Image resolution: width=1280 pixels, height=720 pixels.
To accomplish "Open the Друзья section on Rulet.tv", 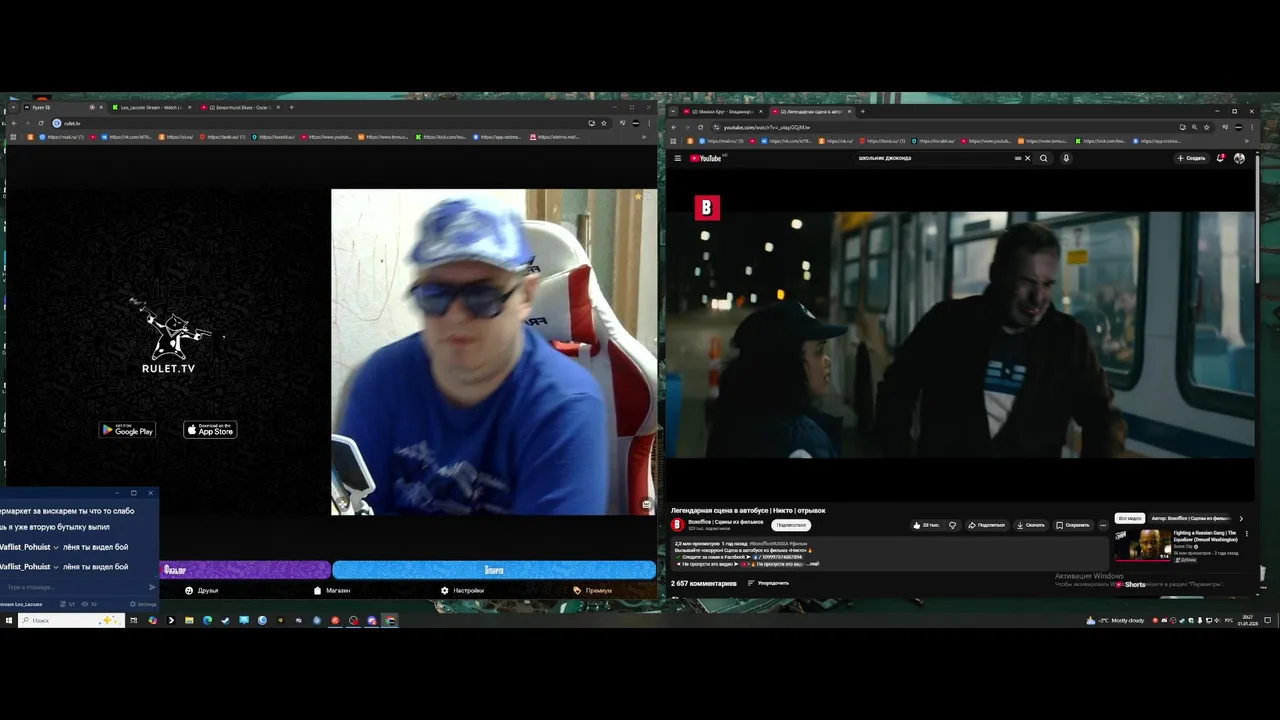I will (201, 591).
